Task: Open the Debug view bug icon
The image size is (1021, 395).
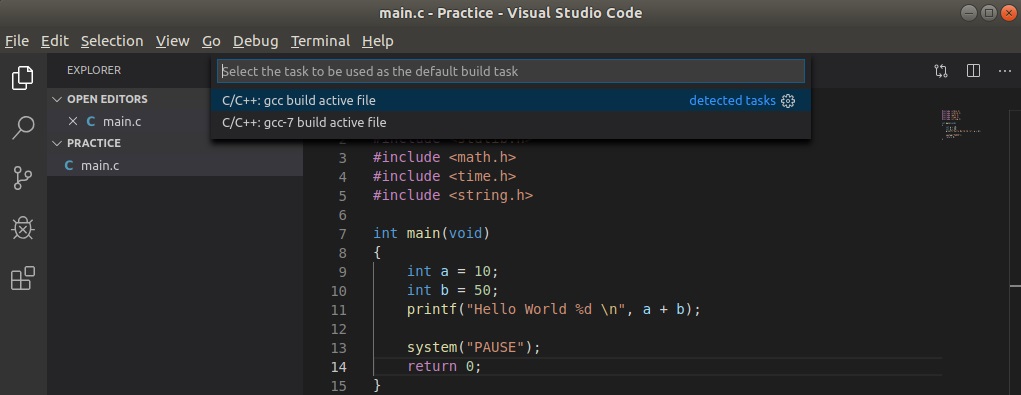Action: (x=23, y=228)
